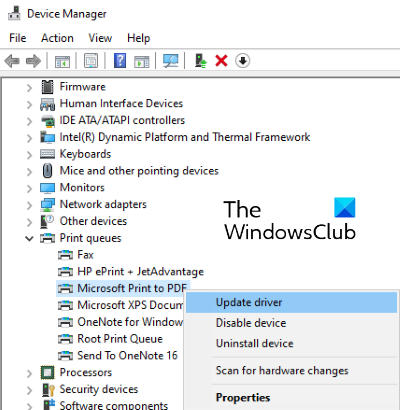Expand the Network adapters node

click(x=29, y=205)
